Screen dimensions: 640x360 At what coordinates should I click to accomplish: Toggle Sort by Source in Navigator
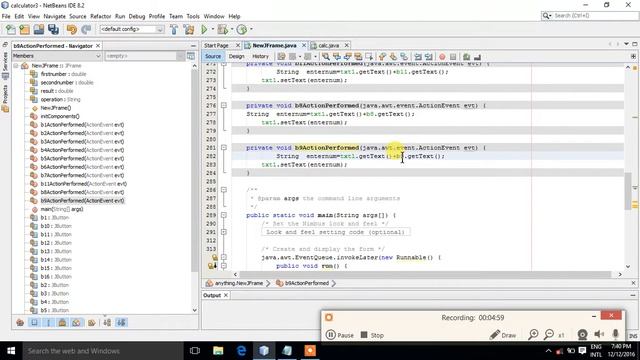click(x=121, y=323)
